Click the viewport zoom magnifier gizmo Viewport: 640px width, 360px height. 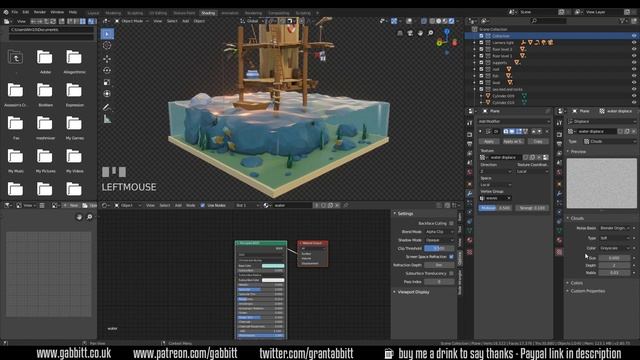coord(430,33)
